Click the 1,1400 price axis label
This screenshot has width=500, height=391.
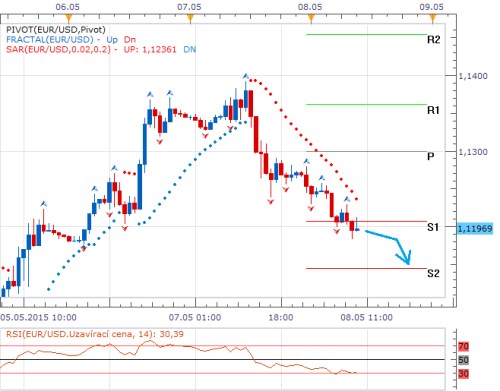(473, 76)
